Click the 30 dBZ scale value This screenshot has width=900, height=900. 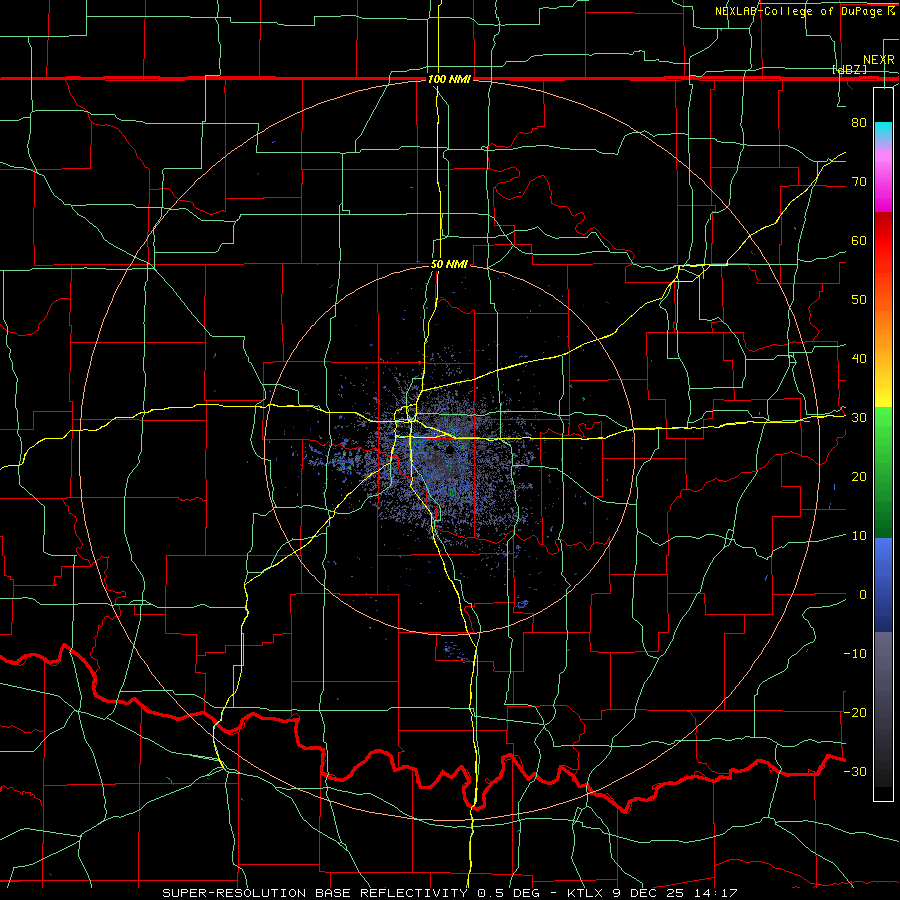click(x=859, y=418)
